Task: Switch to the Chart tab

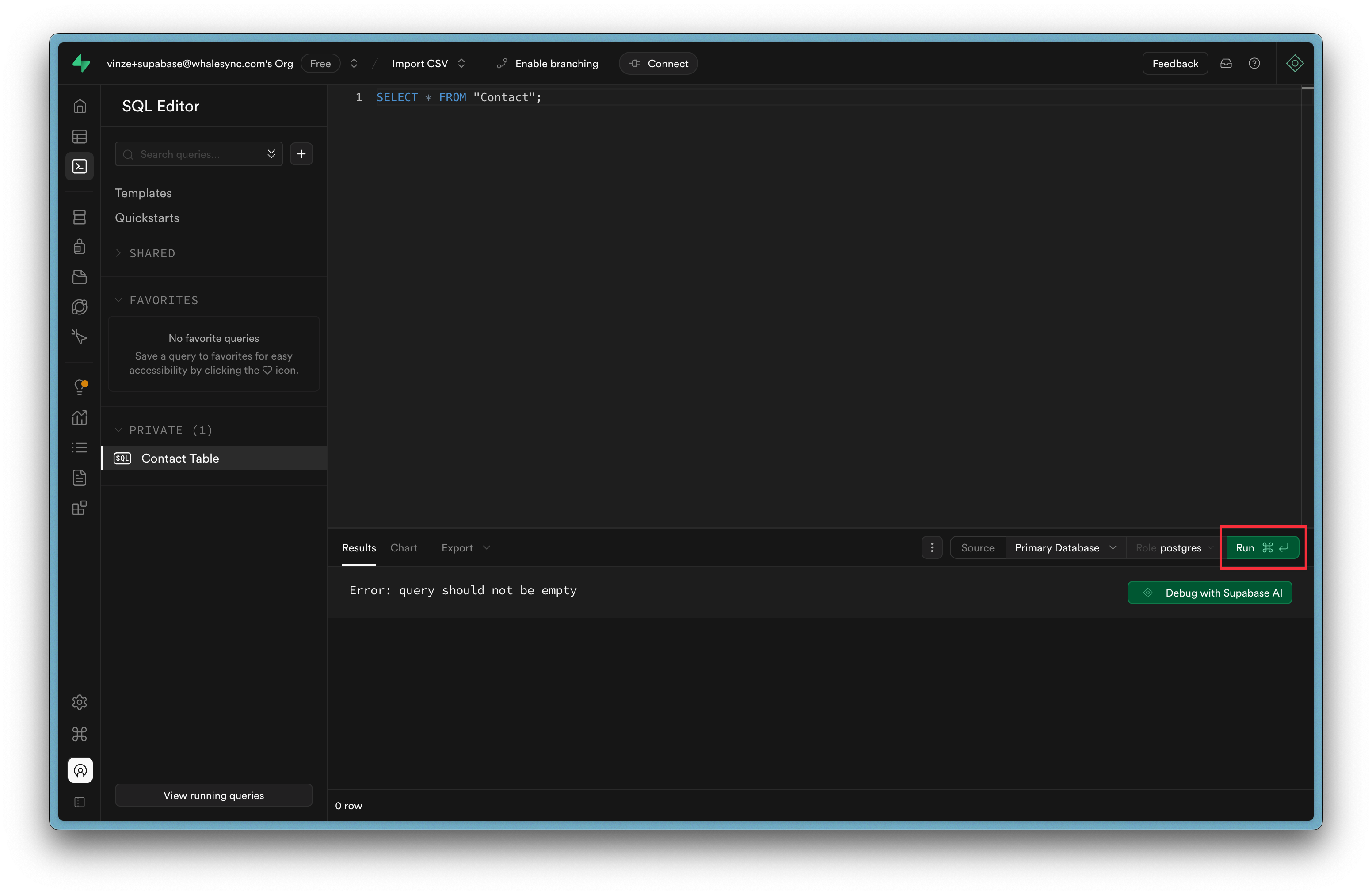Action: click(404, 548)
